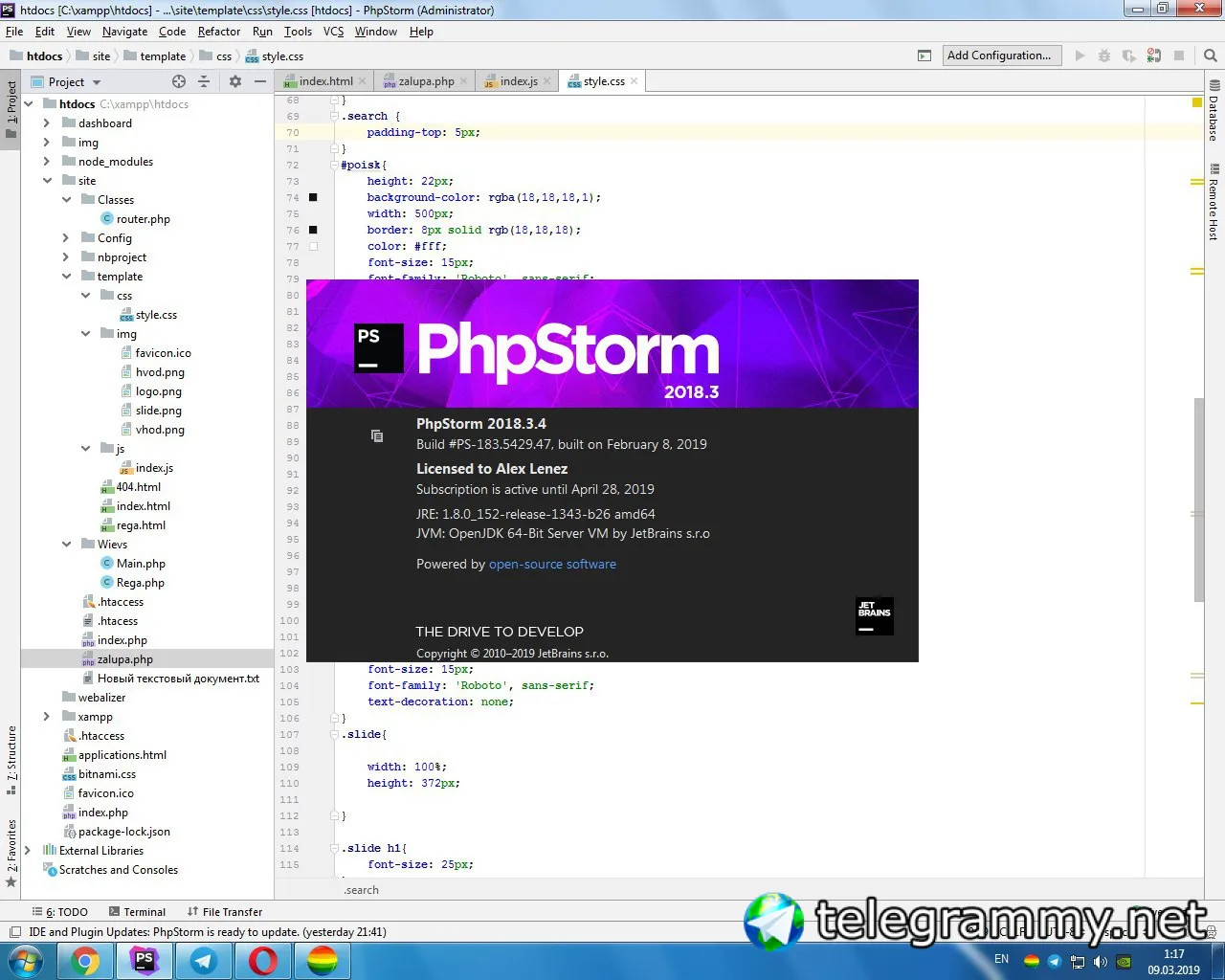Click the editor vertical scrollbar thumb

(x=1198, y=500)
